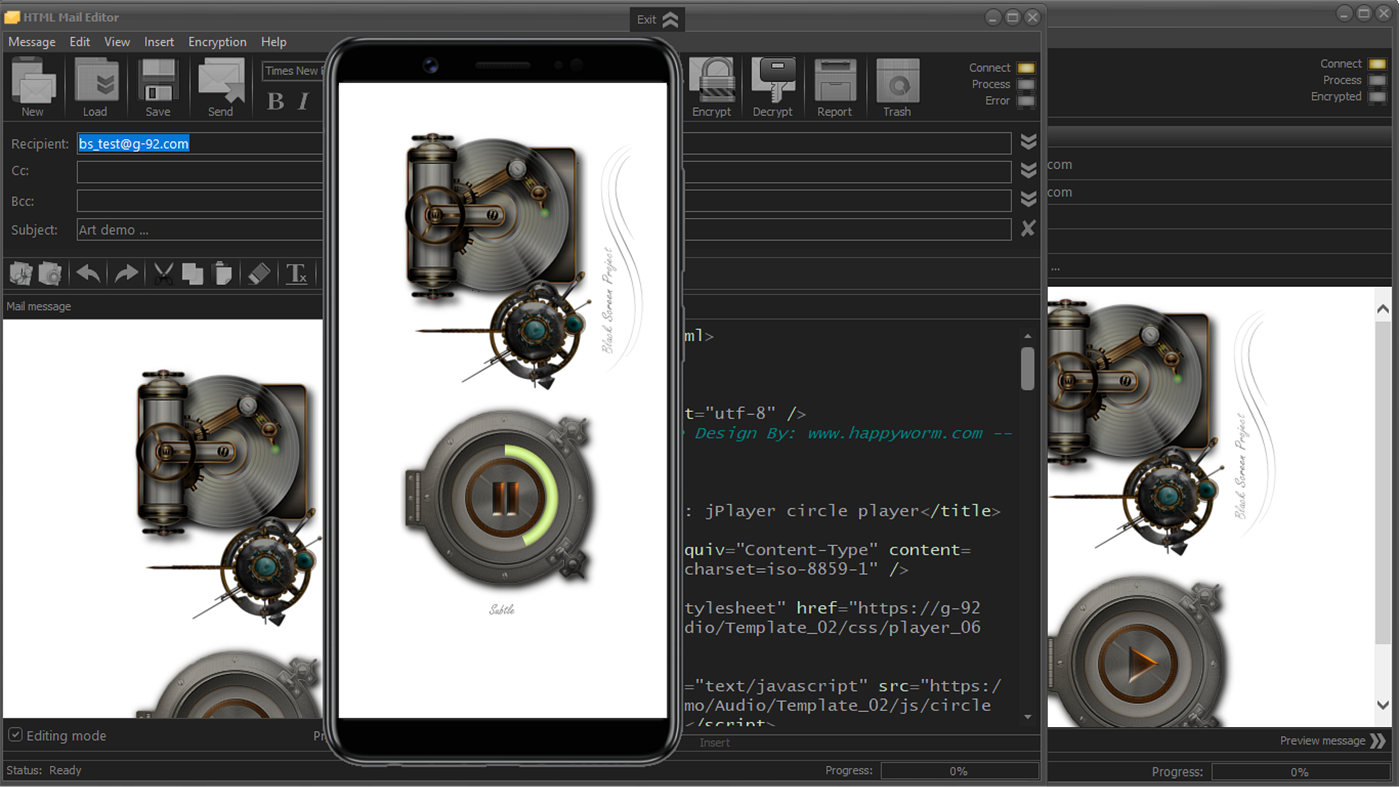Click the code editor scrollbar down arrow
Screen dimensions: 1399x787
pos(1028,717)
